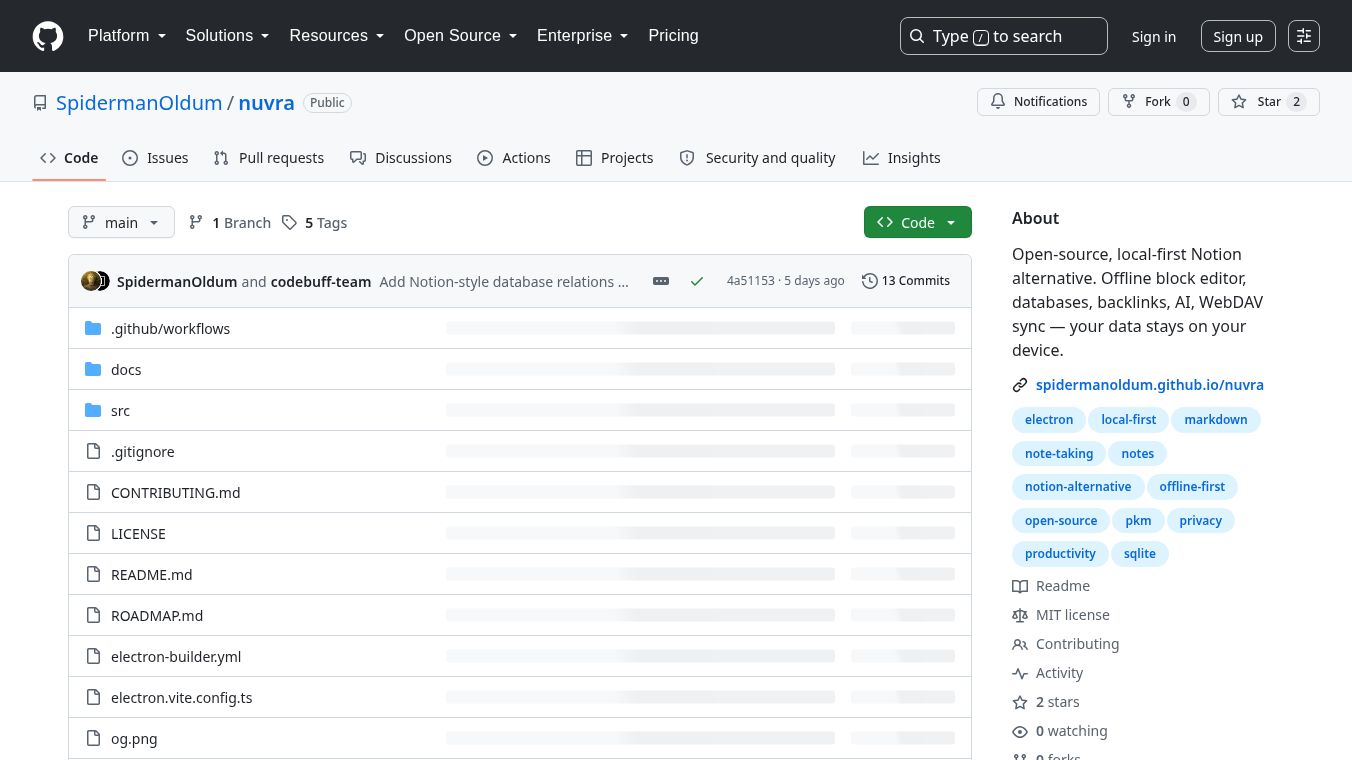
Task: Switch to the Discussions tab
Action: pos(401,158)
